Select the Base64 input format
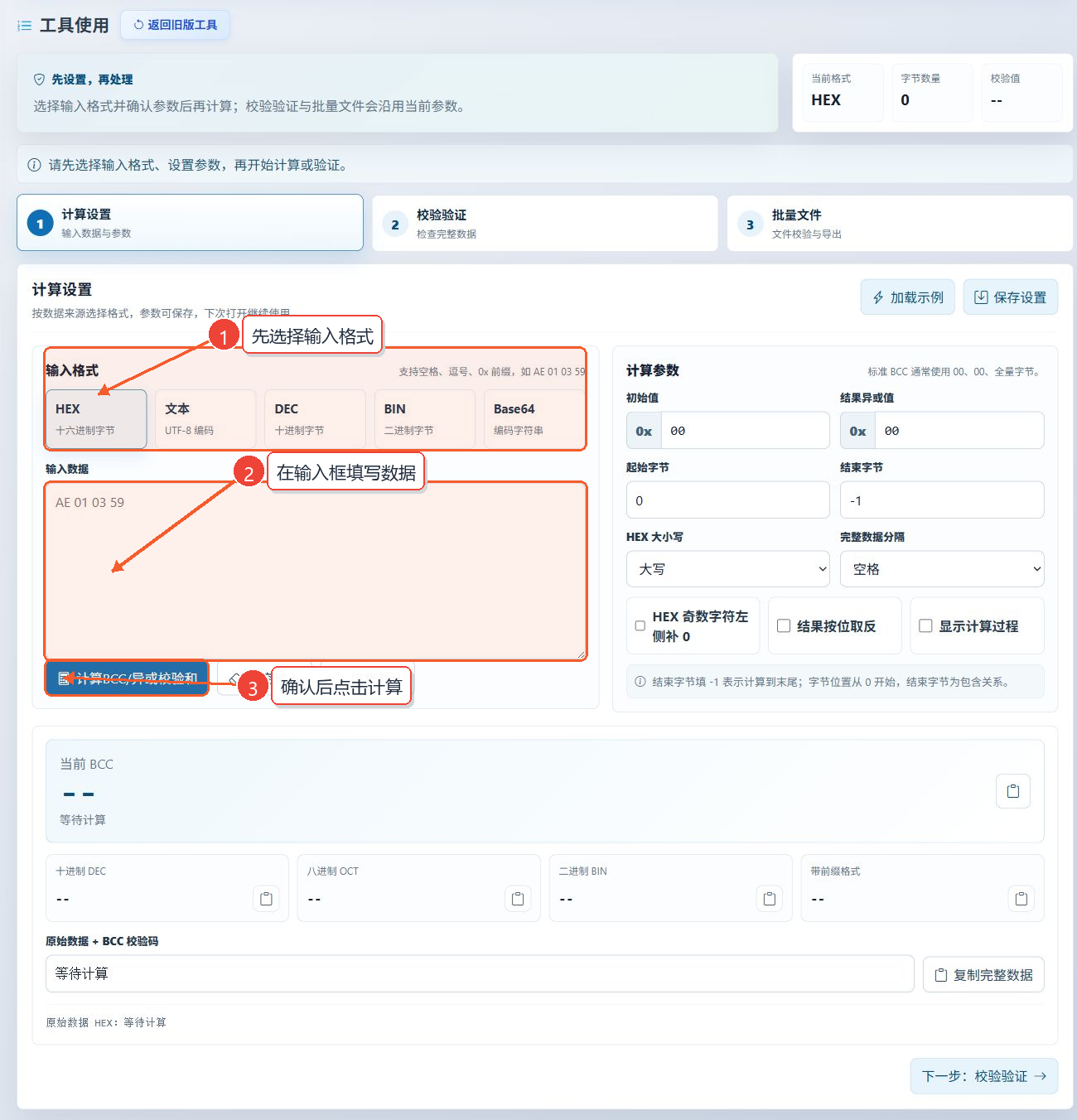 (x=534, y=419)
